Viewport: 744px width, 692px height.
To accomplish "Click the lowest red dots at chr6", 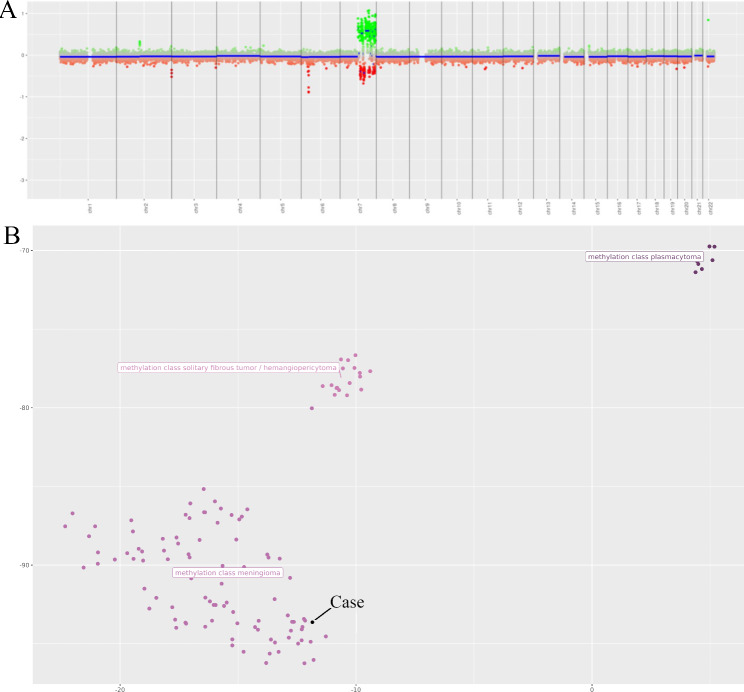I will pyautogui.click(x=308, y=90).
